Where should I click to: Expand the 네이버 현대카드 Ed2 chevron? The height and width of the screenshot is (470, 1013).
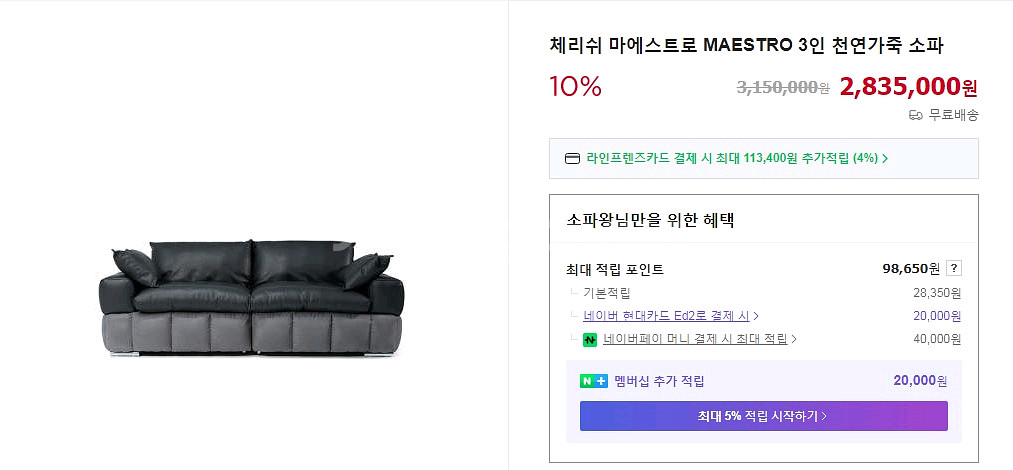coord(756,316)
